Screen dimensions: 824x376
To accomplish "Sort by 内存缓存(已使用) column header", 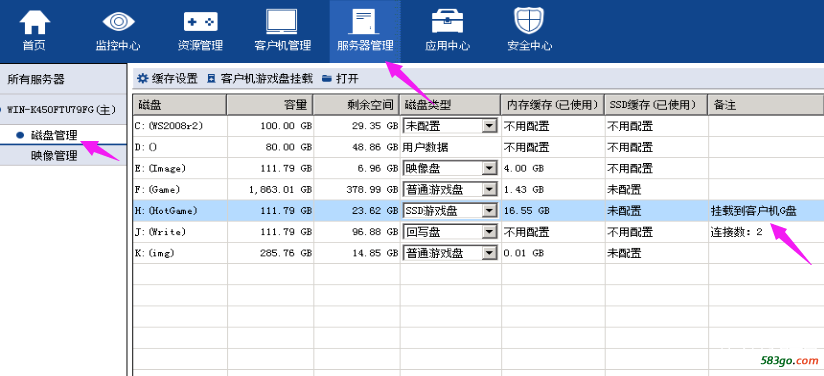I will click(553, 105).
